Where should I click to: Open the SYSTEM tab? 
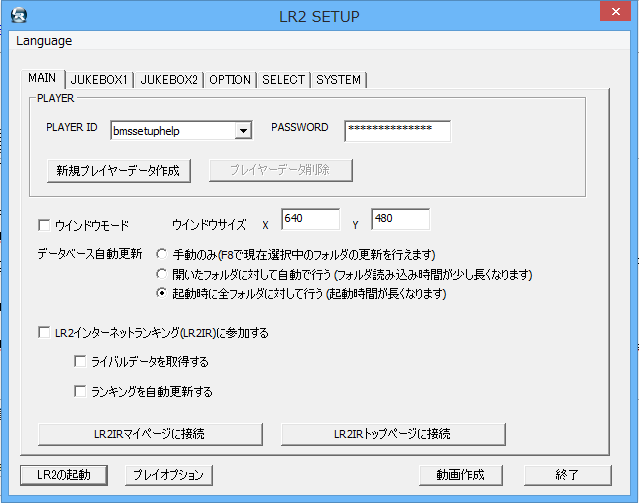pyautogui.click(x=339, y=79)
